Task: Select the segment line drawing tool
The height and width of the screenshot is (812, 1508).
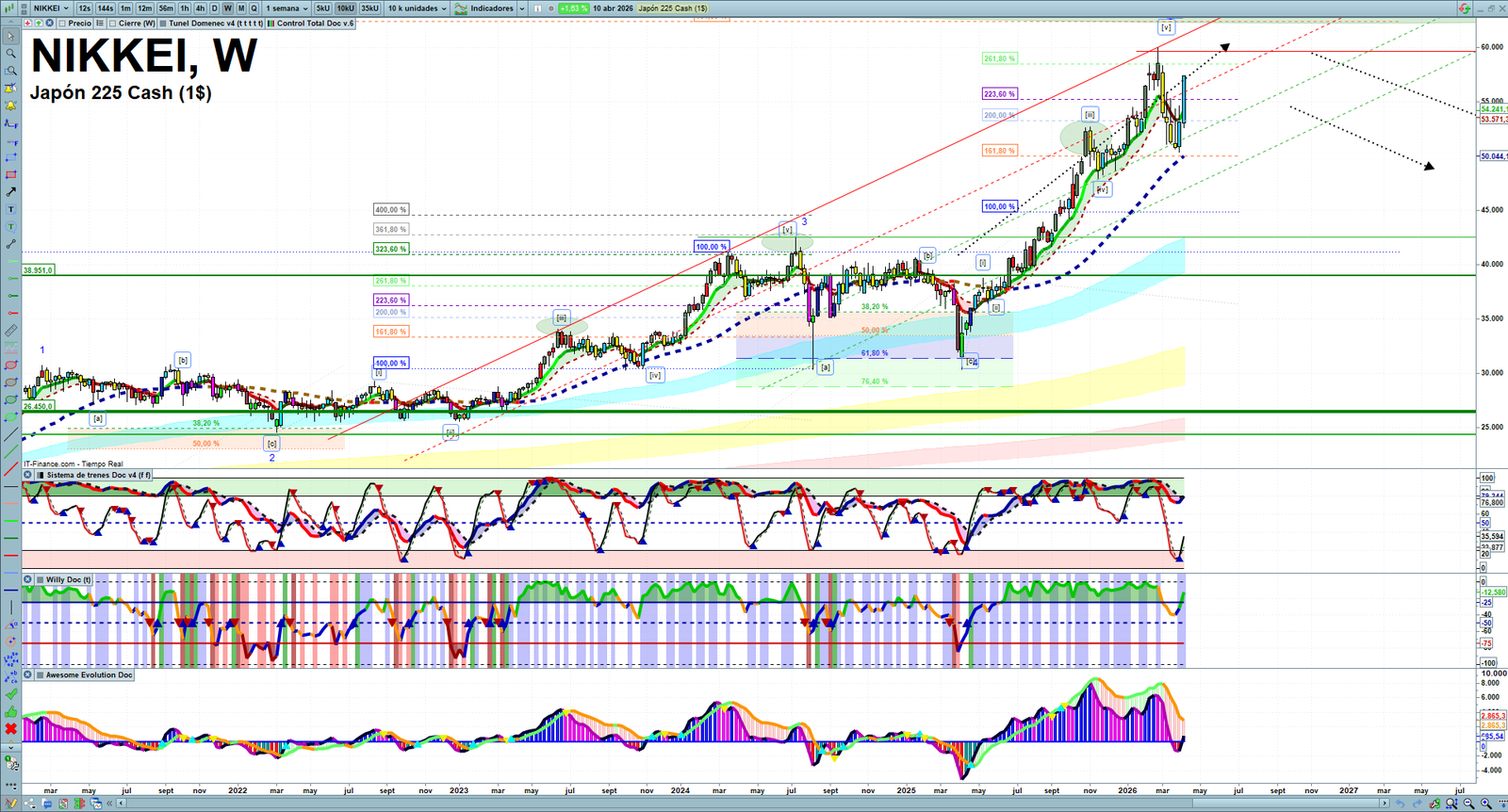Action: (x=10, y=244)
